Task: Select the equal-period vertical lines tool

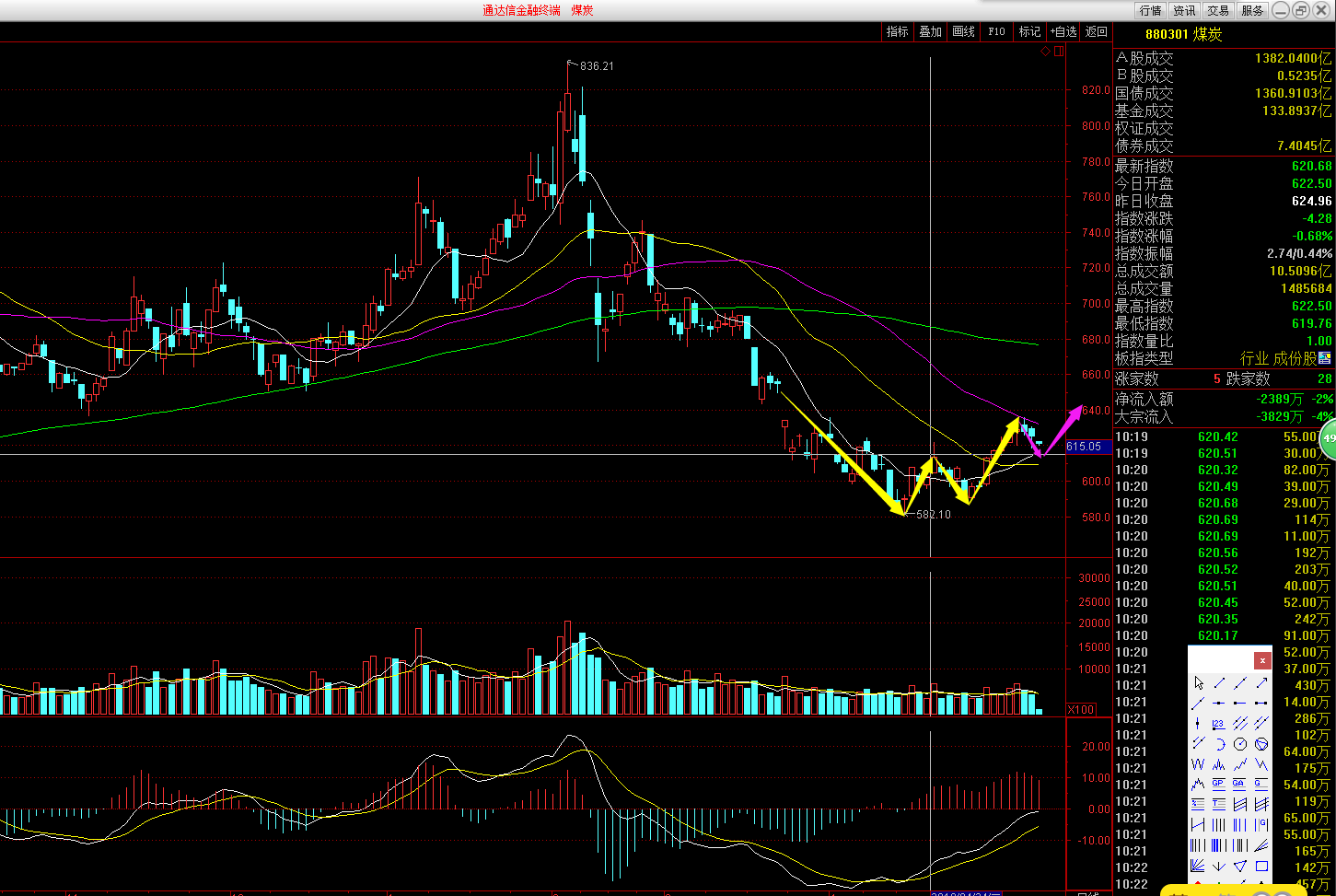Action: tap(1219, 824)
